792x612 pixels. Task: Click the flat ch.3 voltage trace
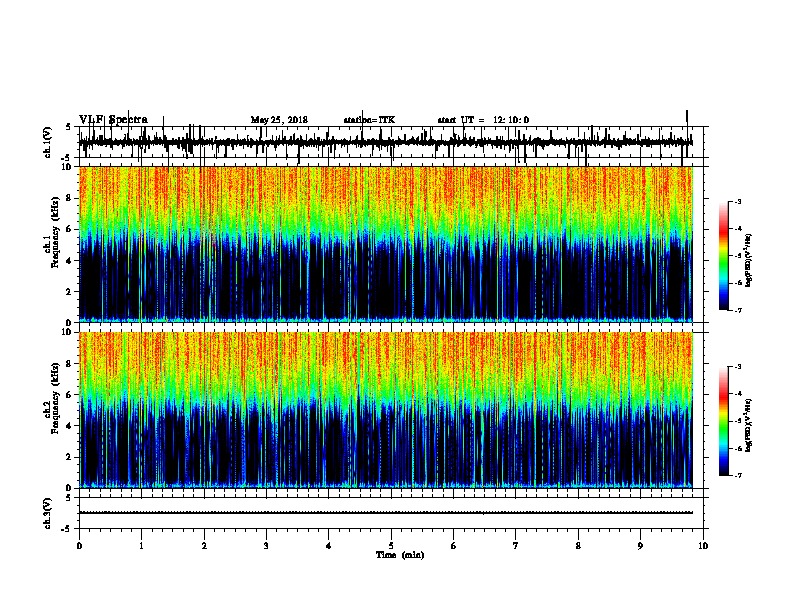[x=386, y=513]
